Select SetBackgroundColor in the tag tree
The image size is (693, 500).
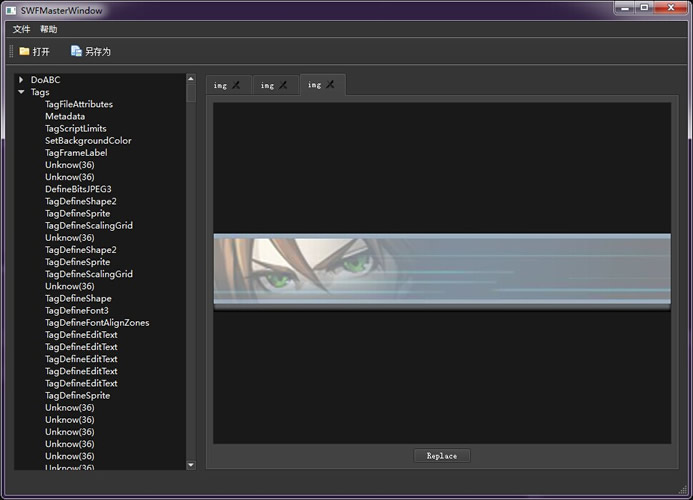(88, 141)
